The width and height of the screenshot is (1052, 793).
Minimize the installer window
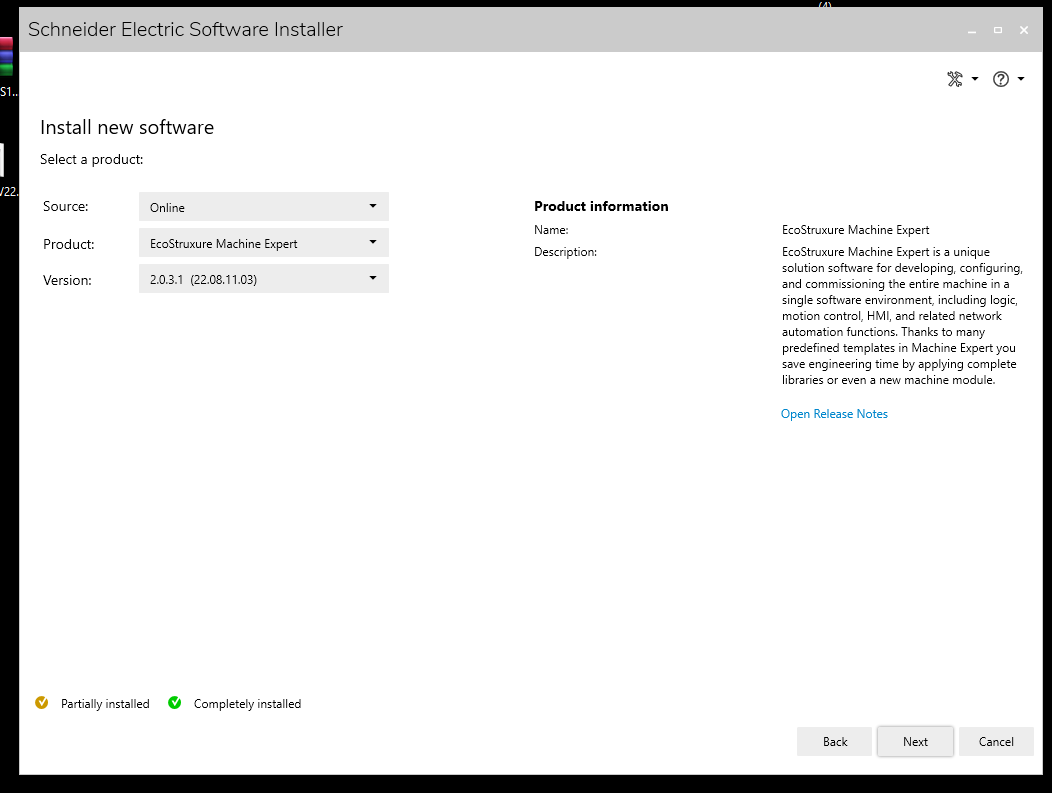[x=971, y=30]
